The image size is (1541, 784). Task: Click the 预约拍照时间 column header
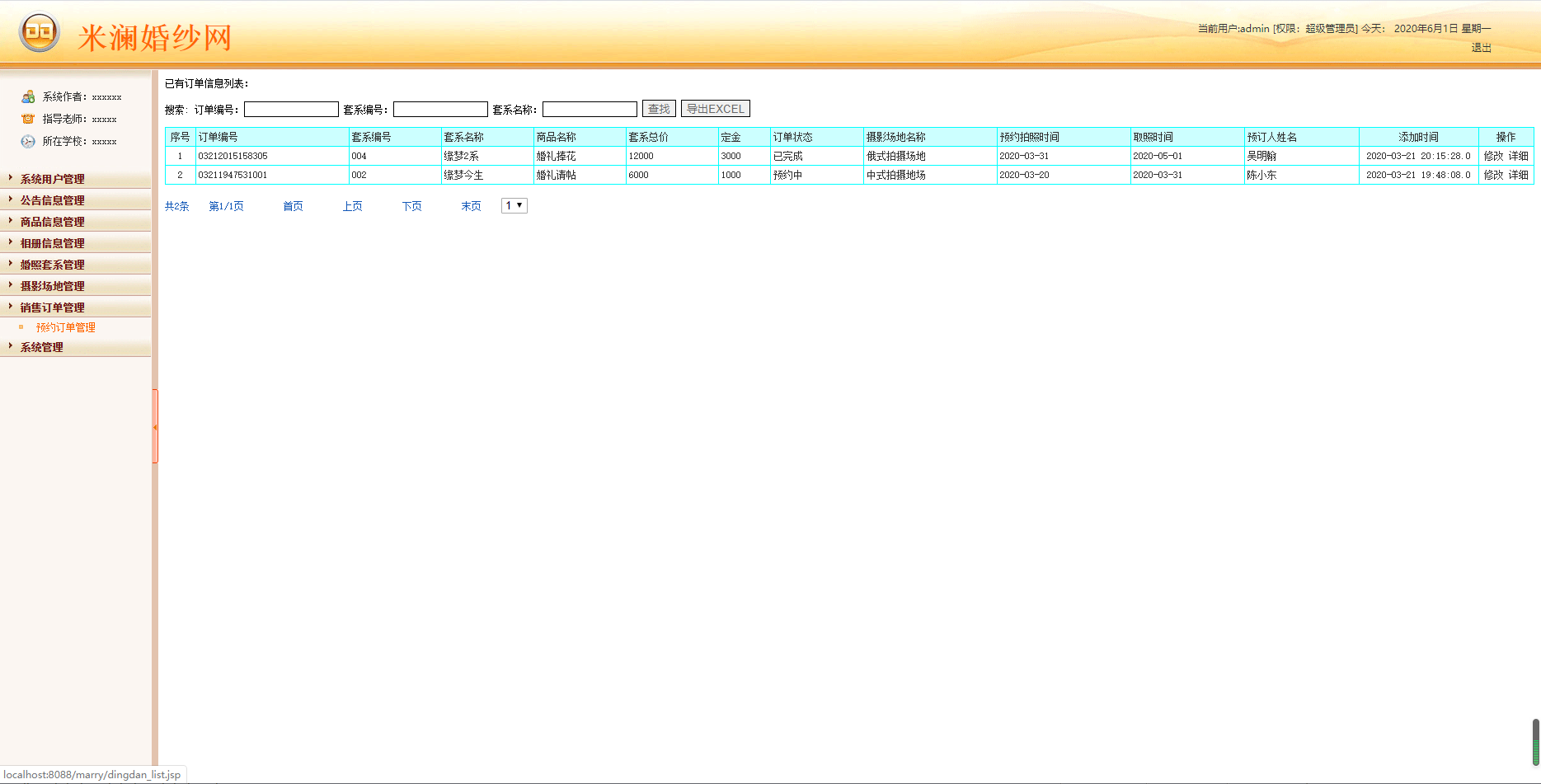(x=1064, y=137)
